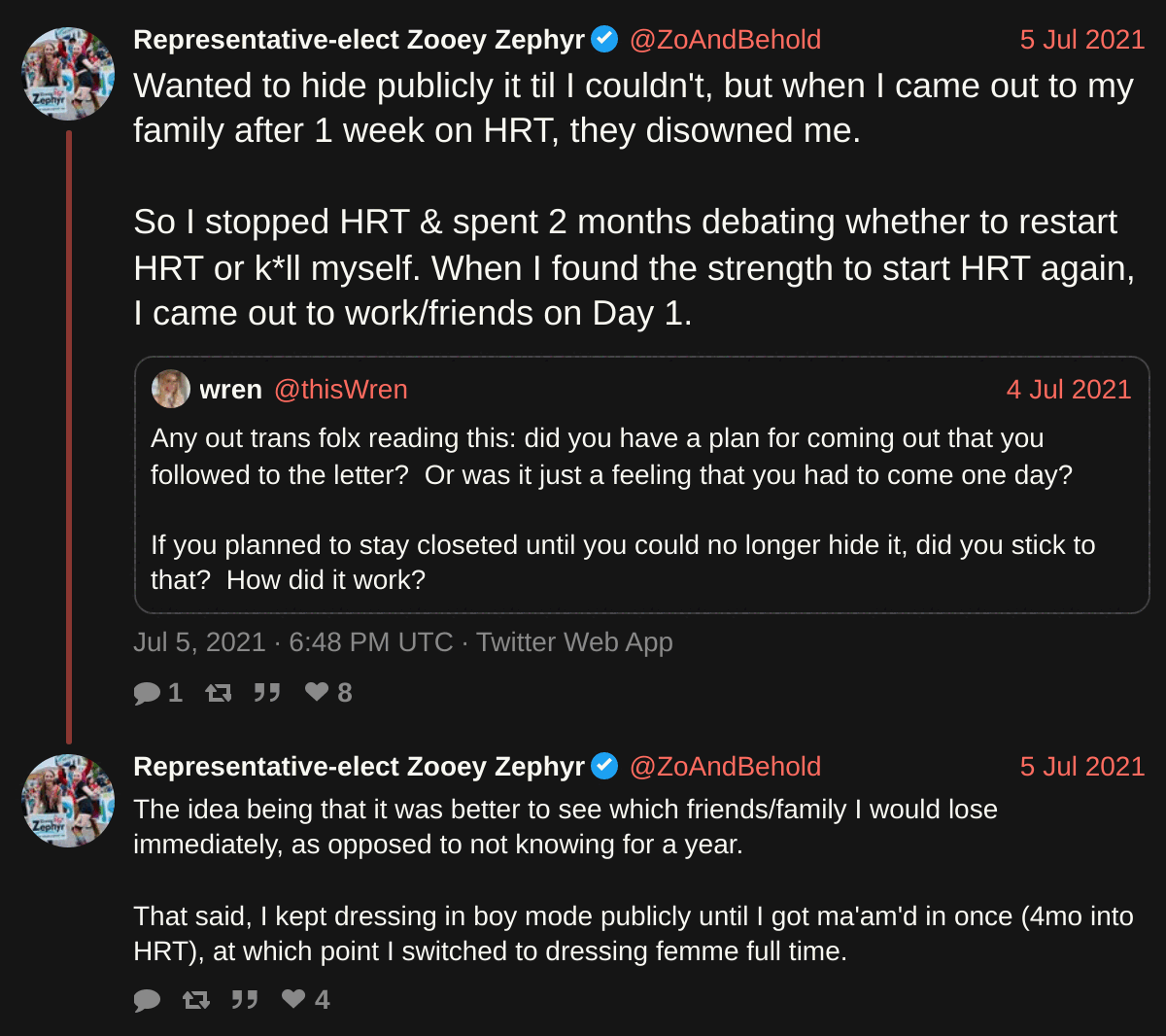Click the second tweet's 5 Jul 2021 date
Screen dimensions: 1166x1036
[1082, 767]
